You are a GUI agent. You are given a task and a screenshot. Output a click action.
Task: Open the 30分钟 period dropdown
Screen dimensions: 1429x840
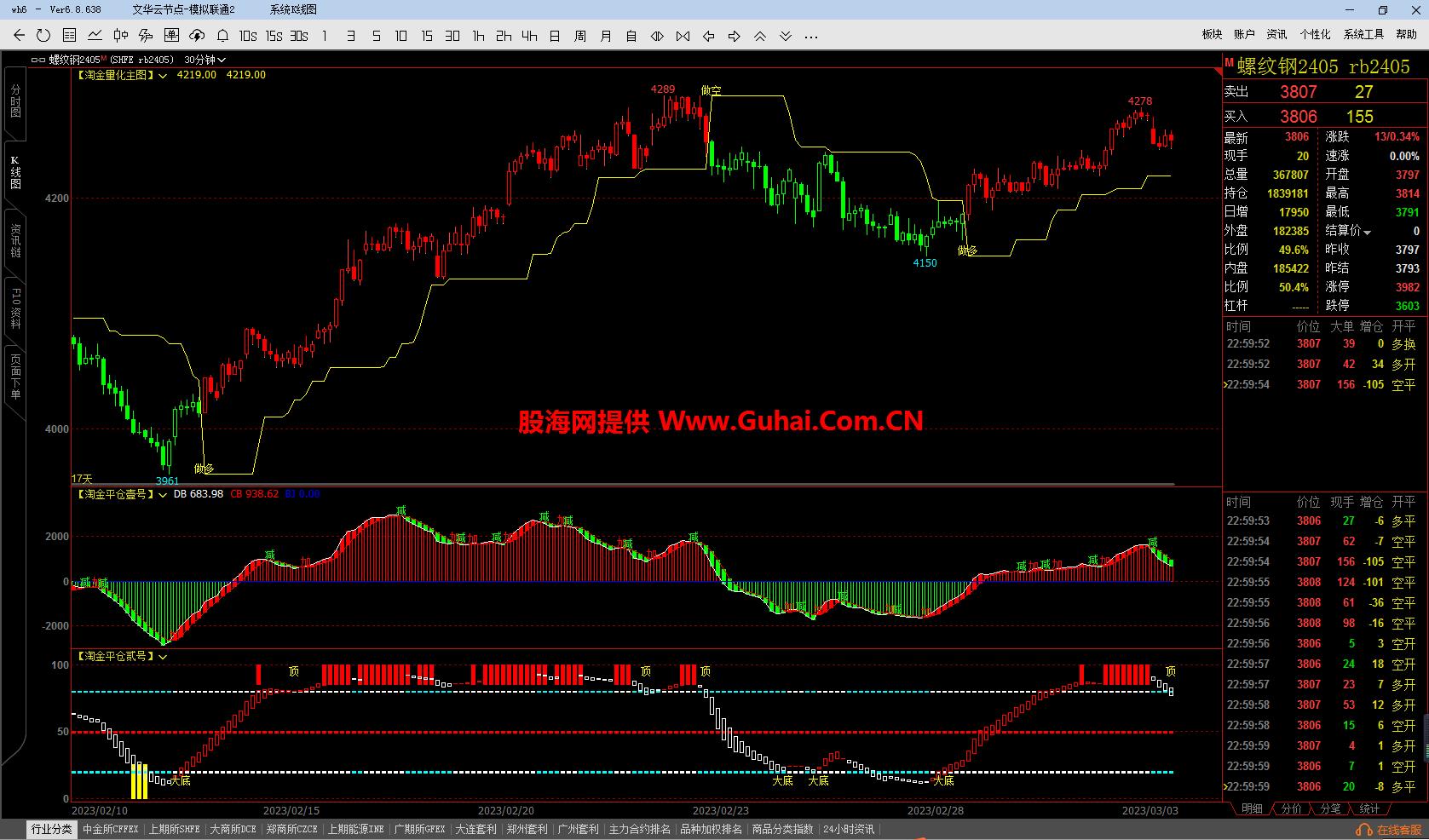pyautogui.click(x=205, y=60)
